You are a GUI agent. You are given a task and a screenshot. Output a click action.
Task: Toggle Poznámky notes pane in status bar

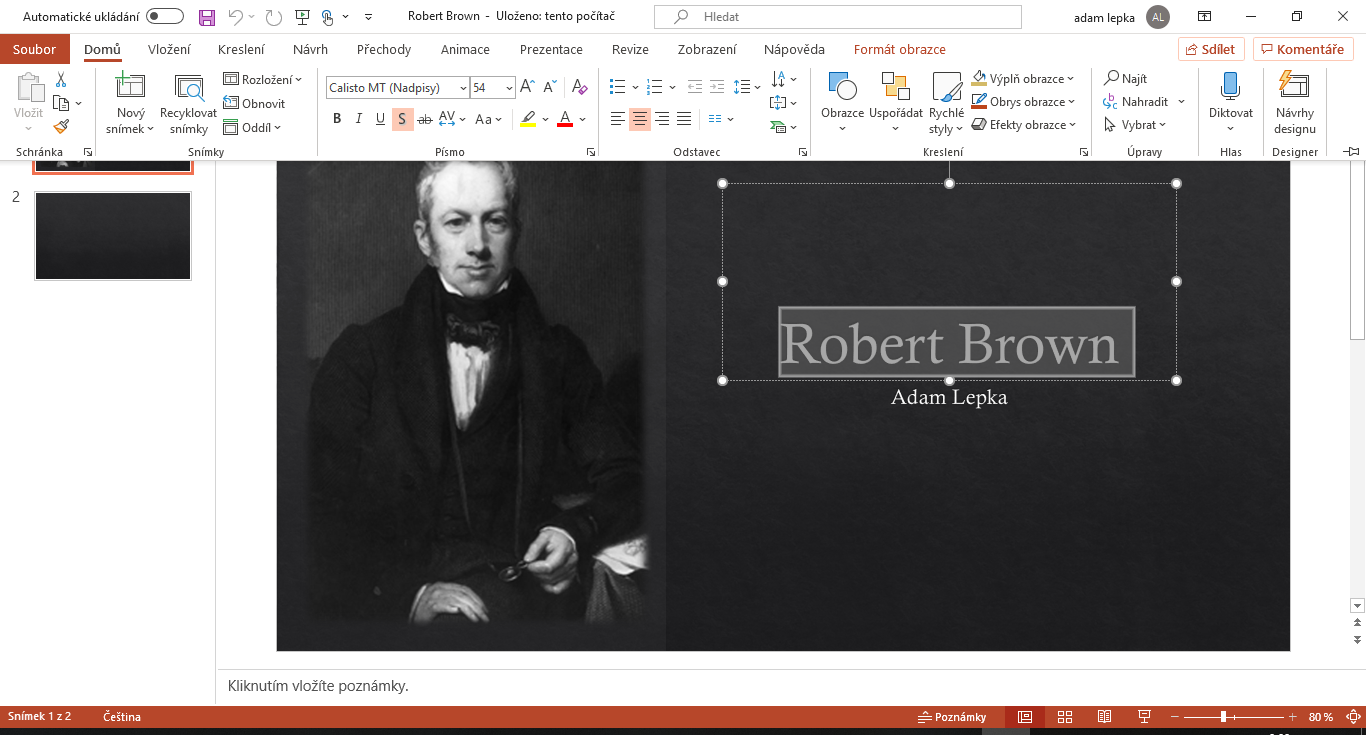tap(952, 717)
